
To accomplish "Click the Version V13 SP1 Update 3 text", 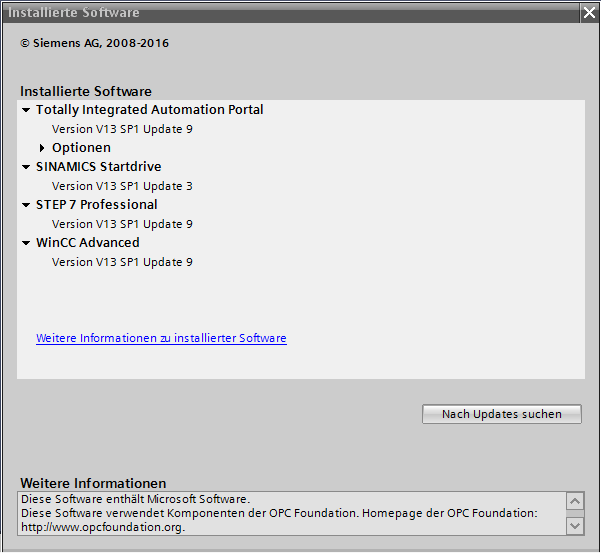I will point(122,186).
